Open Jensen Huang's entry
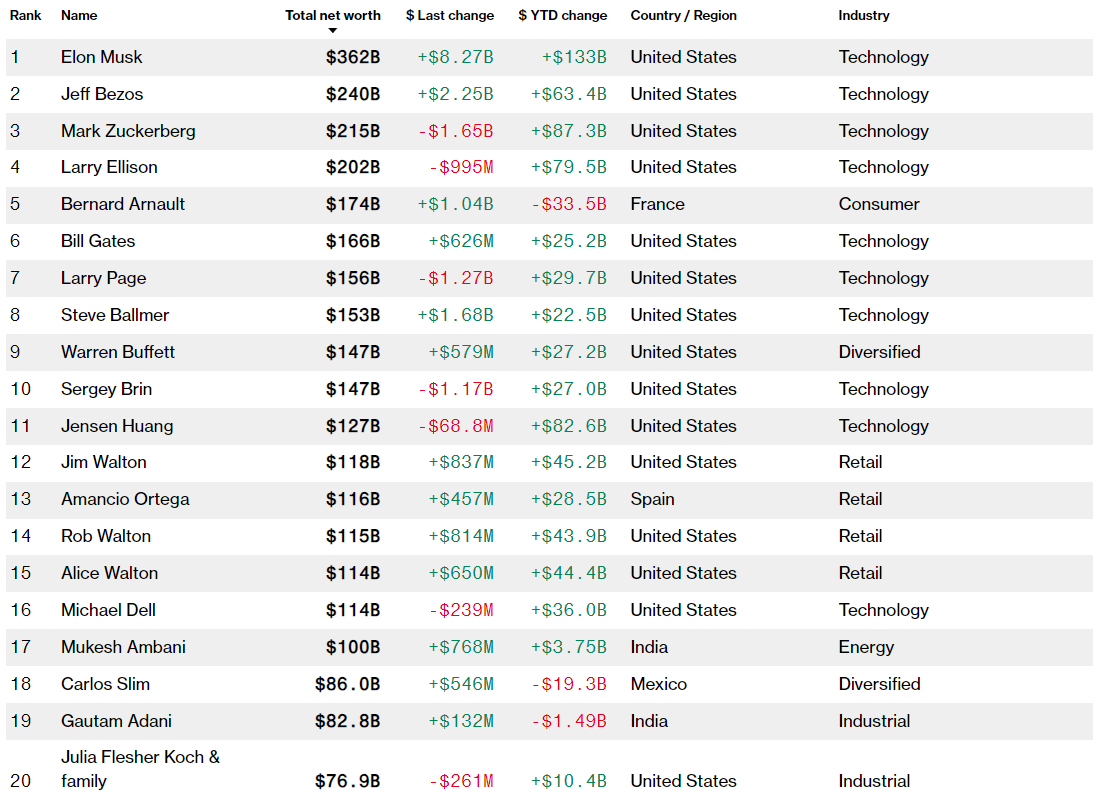This screenshot has height=797, width=1098. (117, 426)
